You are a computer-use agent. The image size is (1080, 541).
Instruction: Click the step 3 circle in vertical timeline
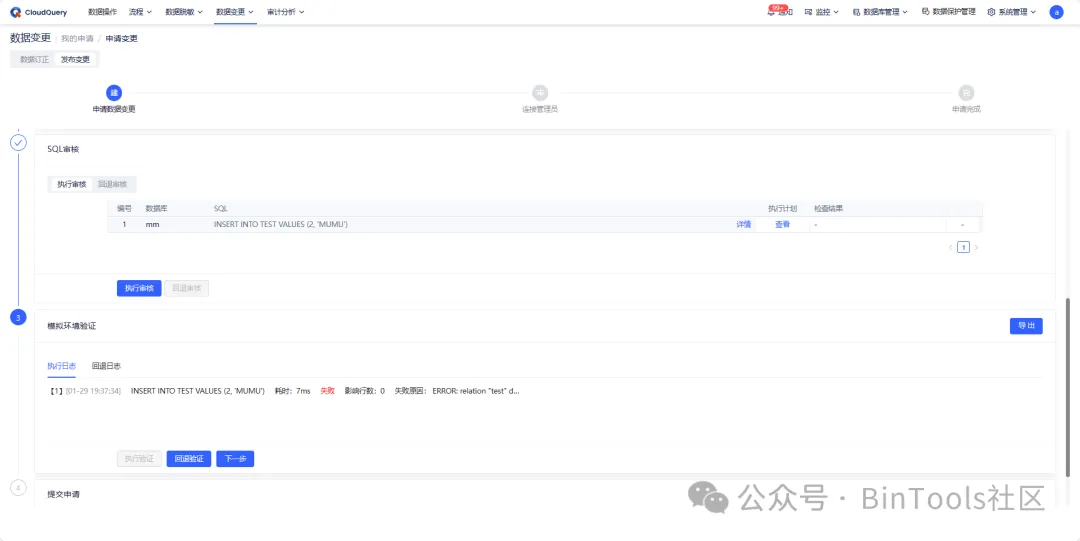click(18, 317)
